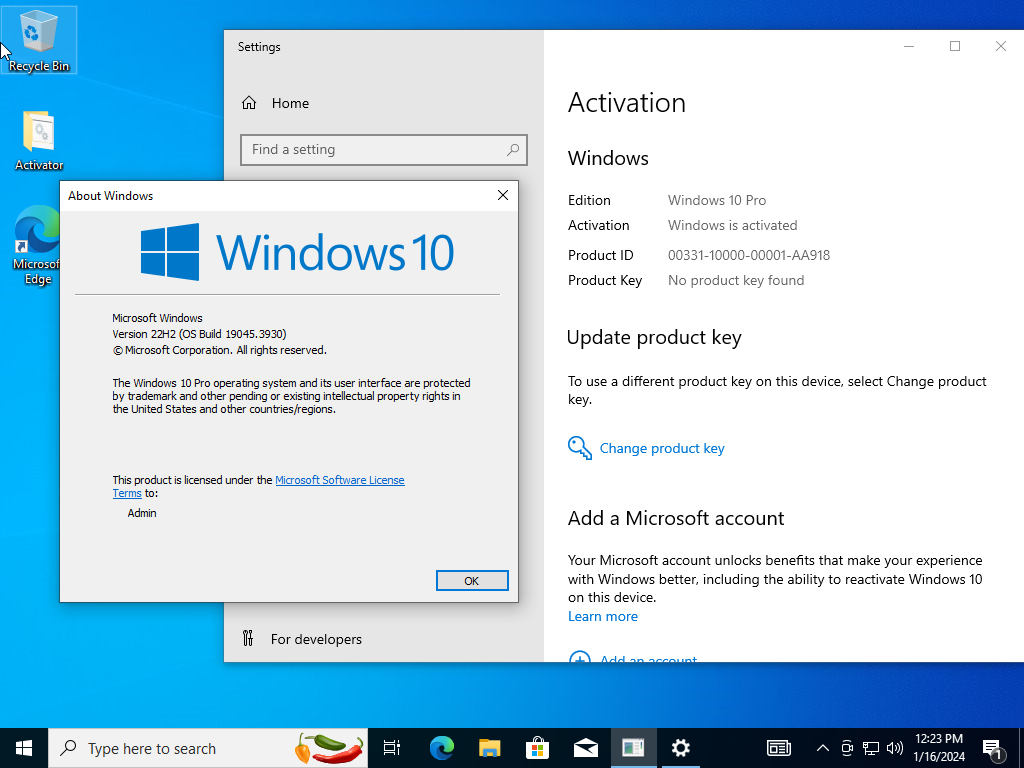Screen dimensions: 1024x768
Task: Click the 'Update product key' heading
Action: click(654, 338)
